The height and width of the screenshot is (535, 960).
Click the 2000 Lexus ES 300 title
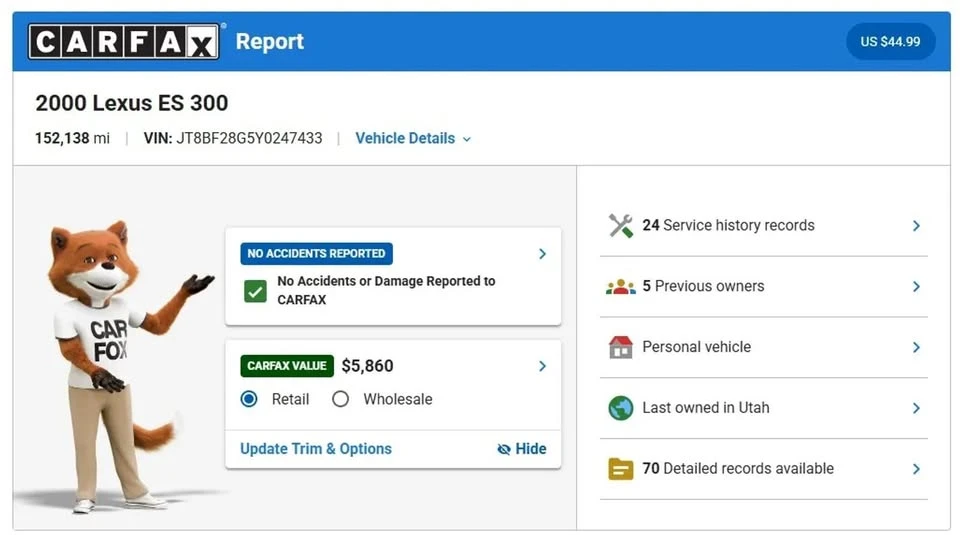(132, 103)
